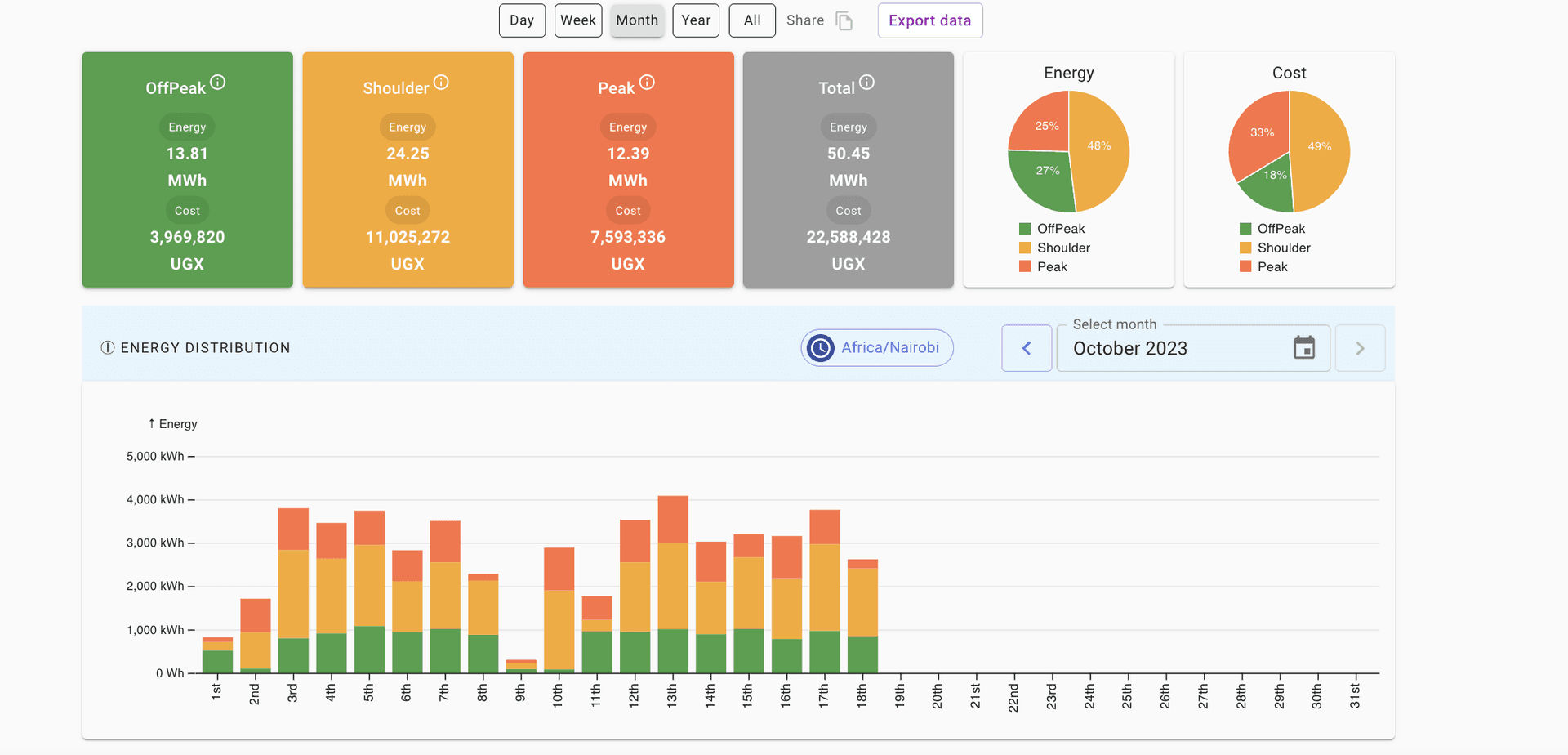Click the '7,593,336' Peak cost value
1568x755 pixels.
[x=628, y=237]
